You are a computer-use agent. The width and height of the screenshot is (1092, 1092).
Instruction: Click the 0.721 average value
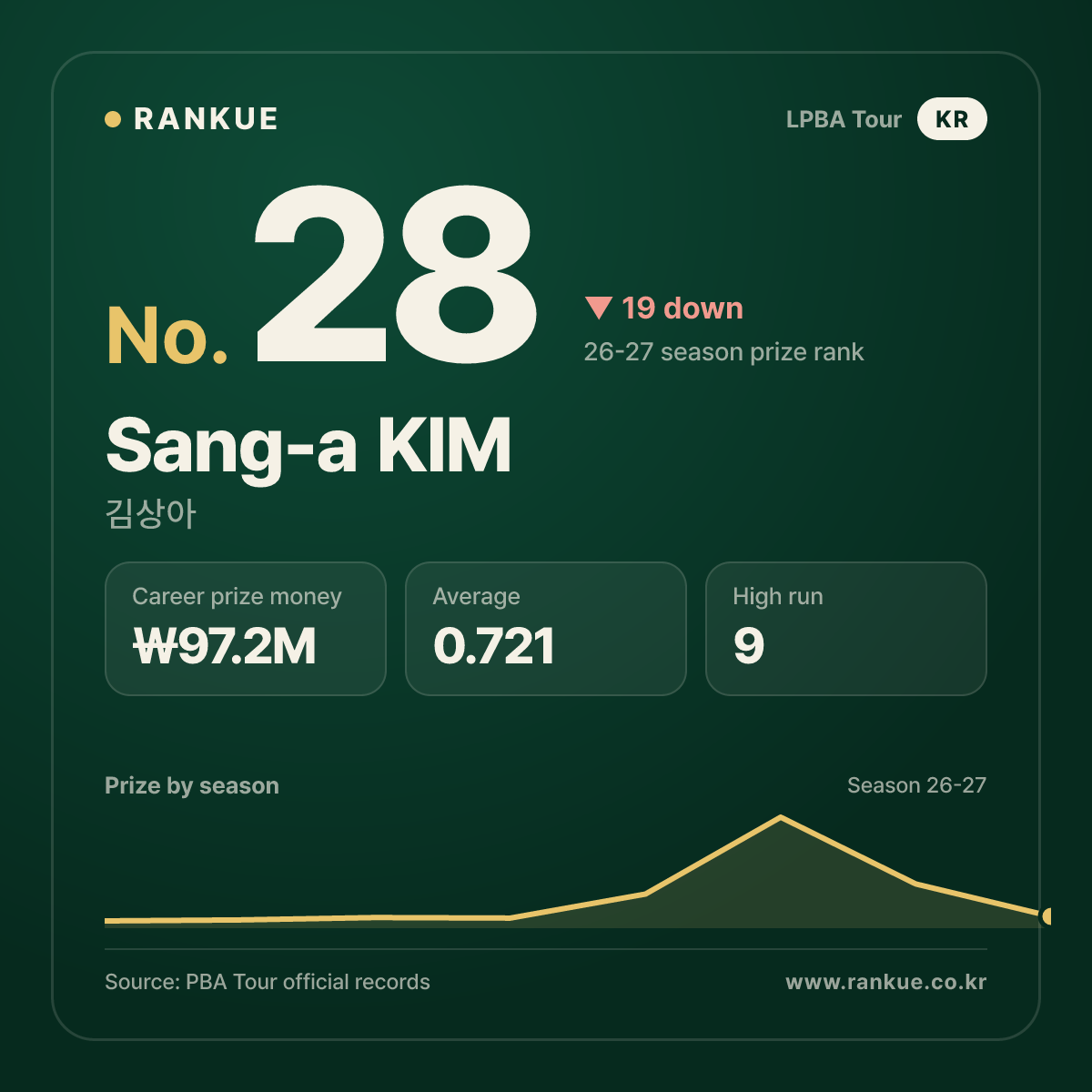[493, 646]
